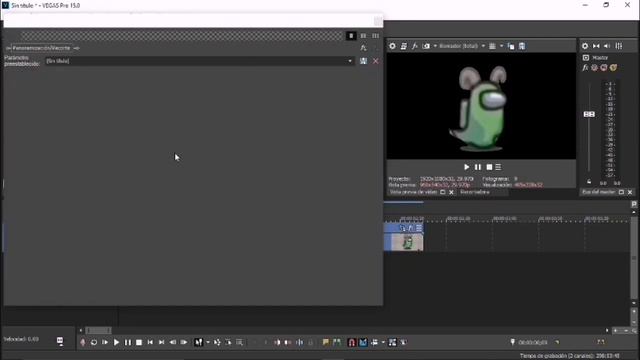Close the Vista previa de vídeo tab

click(451, 192)
